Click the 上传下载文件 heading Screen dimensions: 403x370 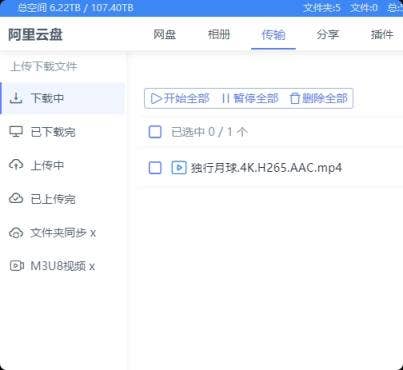point(44,66)
